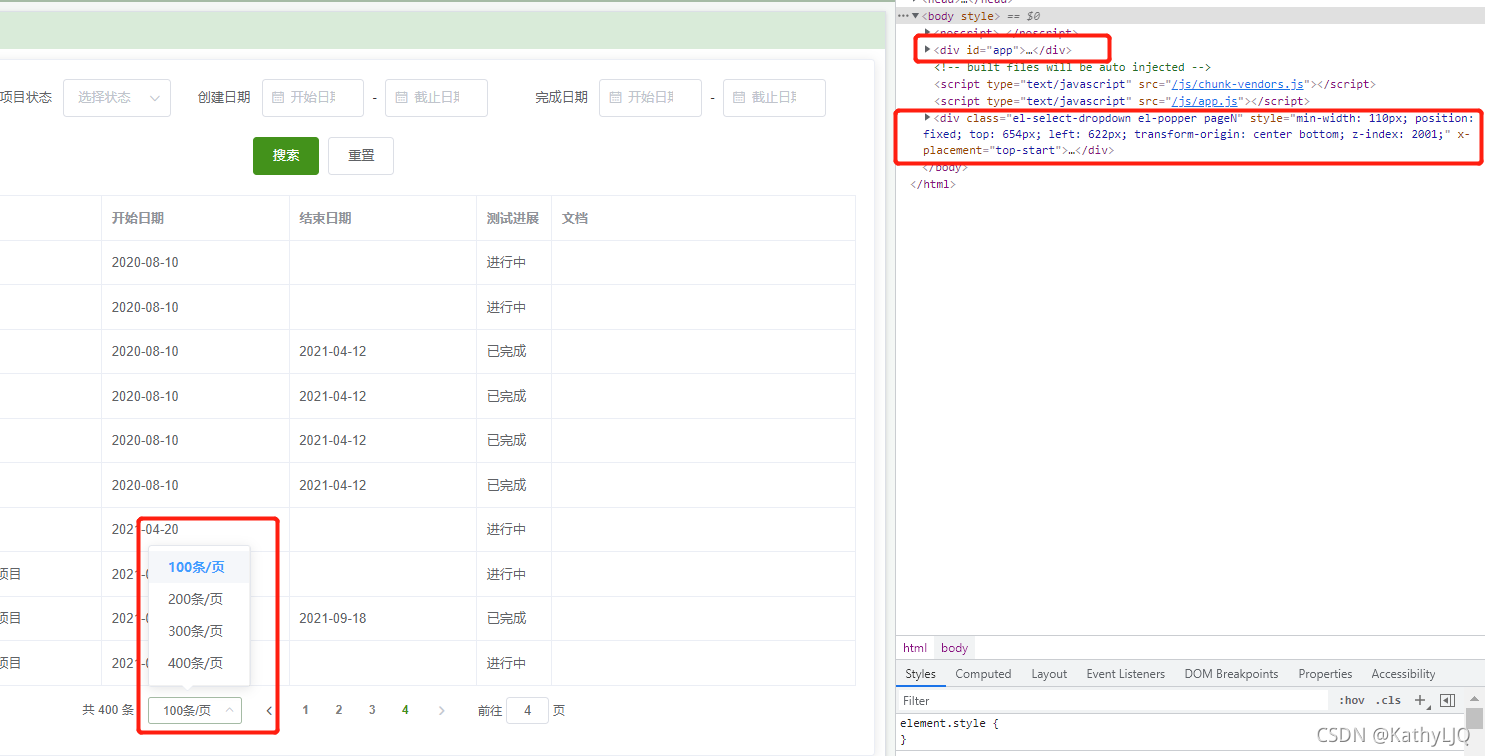
Task: Click the 完成日期 start date input
Action: pyautogui.click(x=650, y=98)
